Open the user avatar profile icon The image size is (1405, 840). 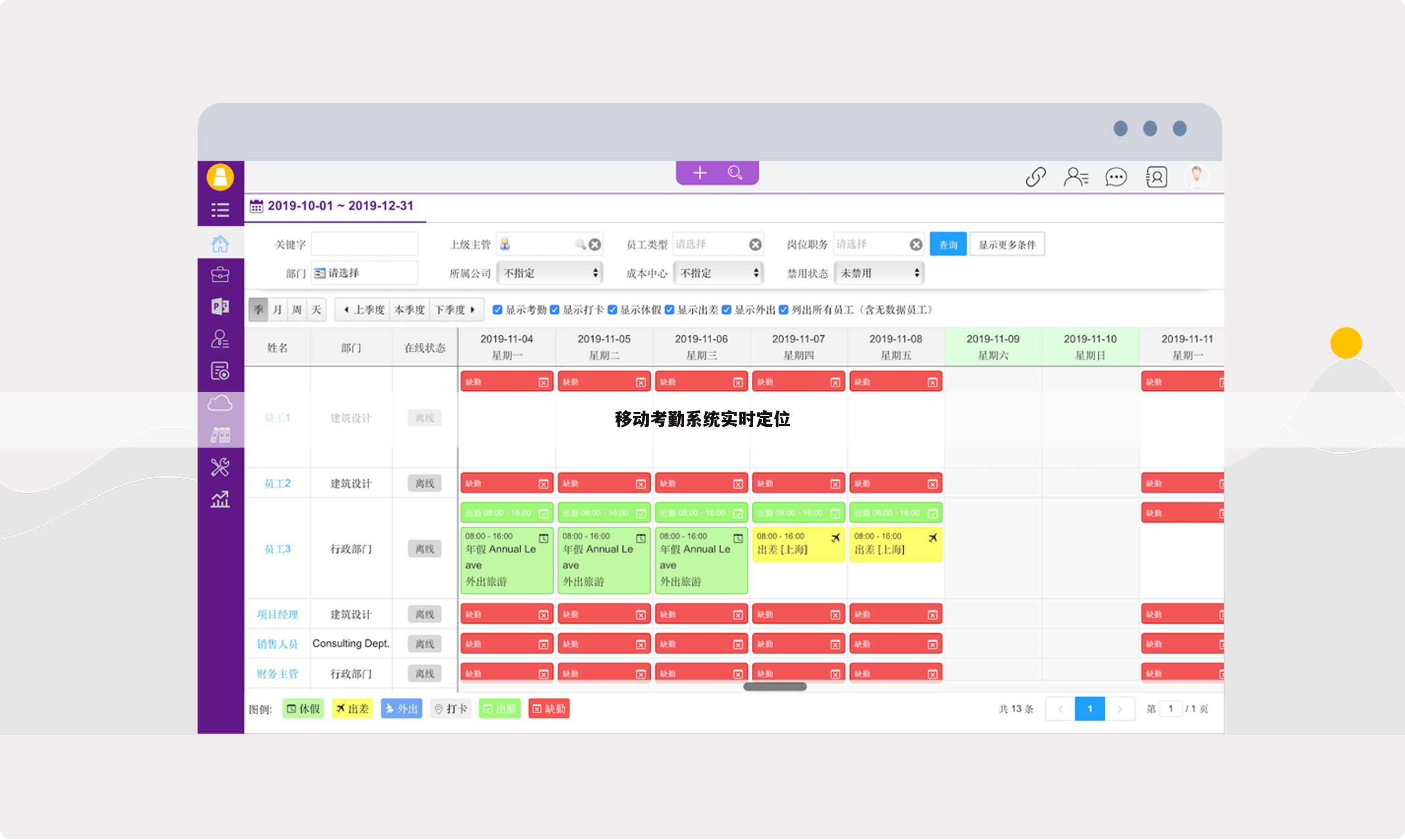pos(1197,177)
